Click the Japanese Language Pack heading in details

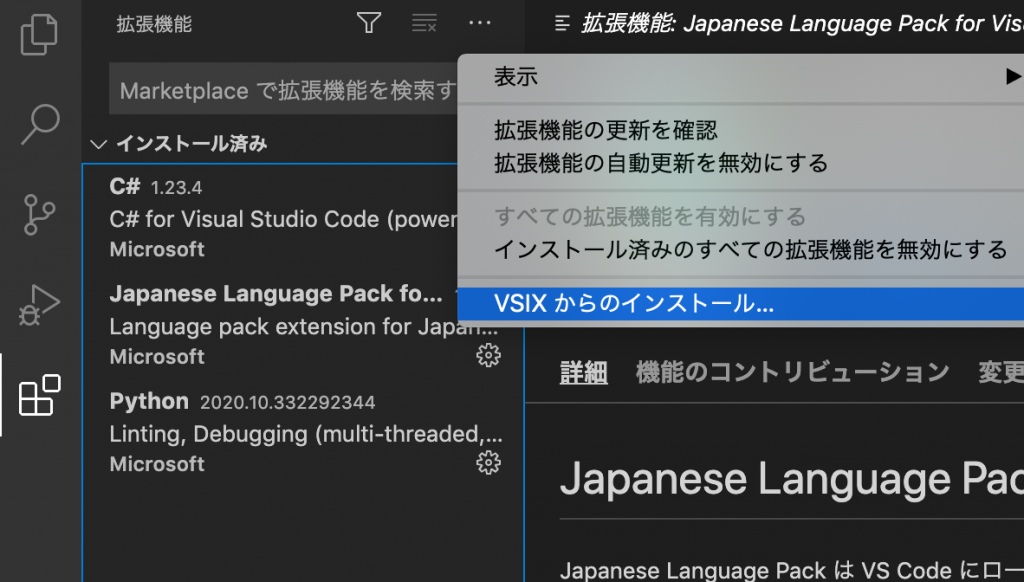tap(791, 480)
